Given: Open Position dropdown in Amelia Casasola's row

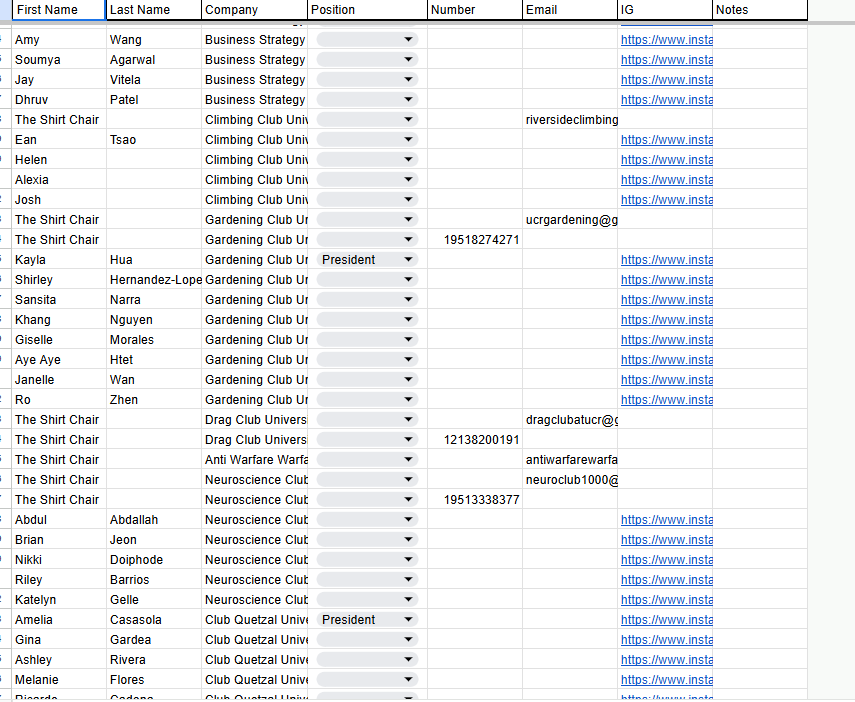Looking at the screenshot, I should tap(408, 620).
